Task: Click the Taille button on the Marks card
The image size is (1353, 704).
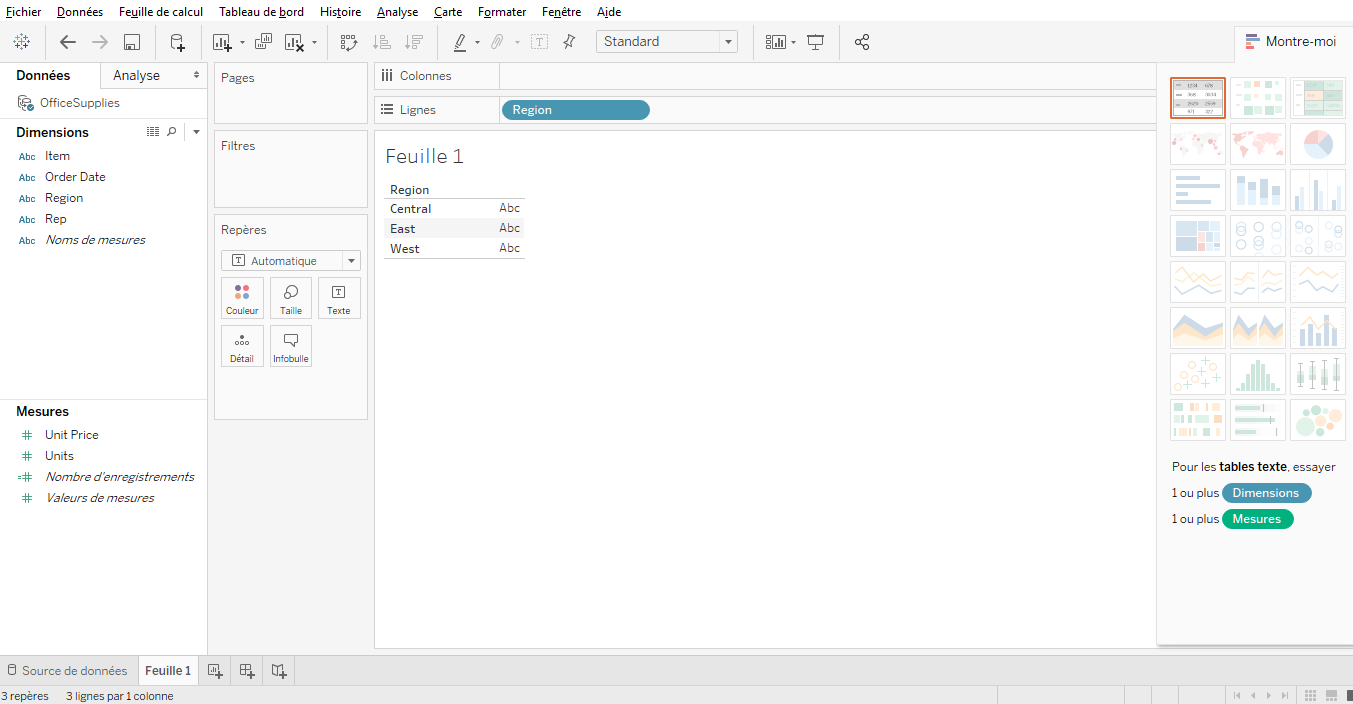Action: (290, 297)
